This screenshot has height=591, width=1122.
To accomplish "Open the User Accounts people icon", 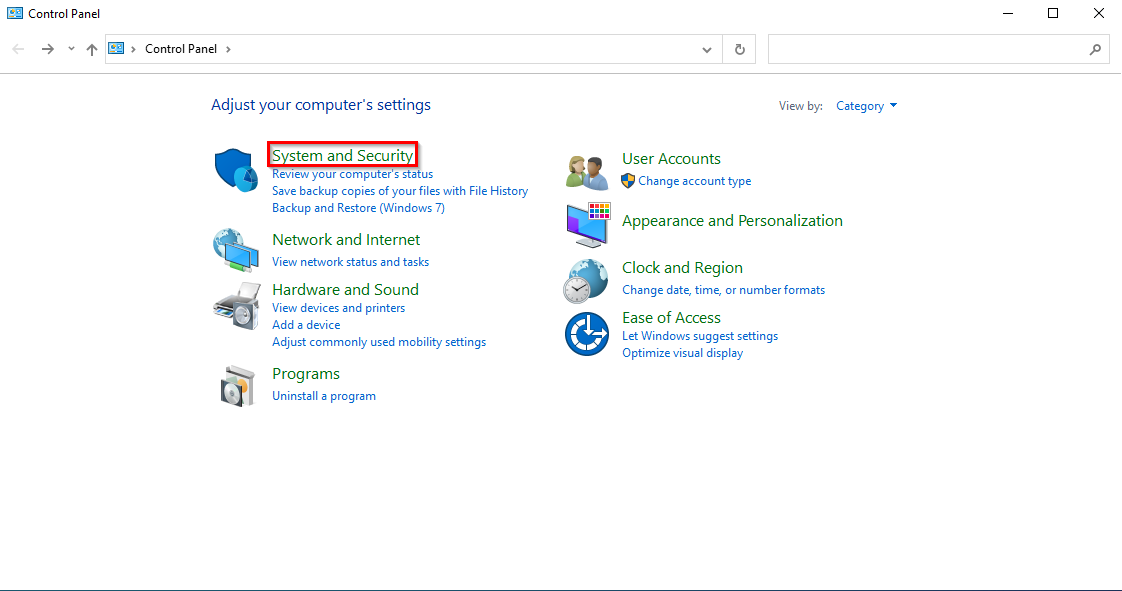I will pyautogui.click(x=587, y=172).
